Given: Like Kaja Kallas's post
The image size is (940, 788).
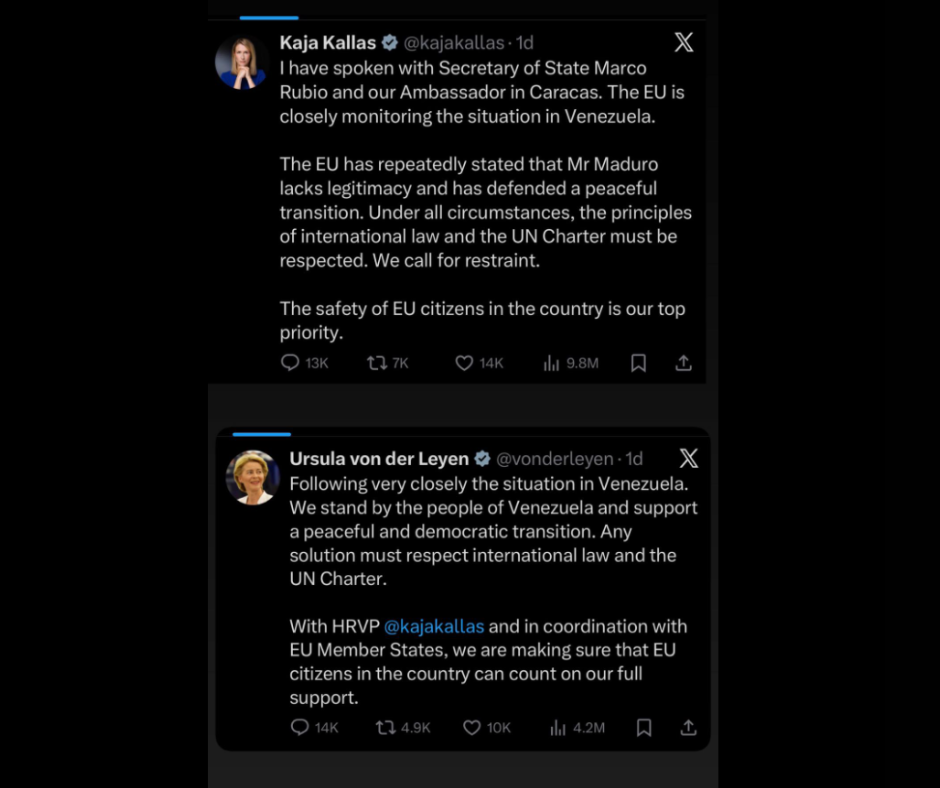Looking at the screenshot, I should coord(464,363).
